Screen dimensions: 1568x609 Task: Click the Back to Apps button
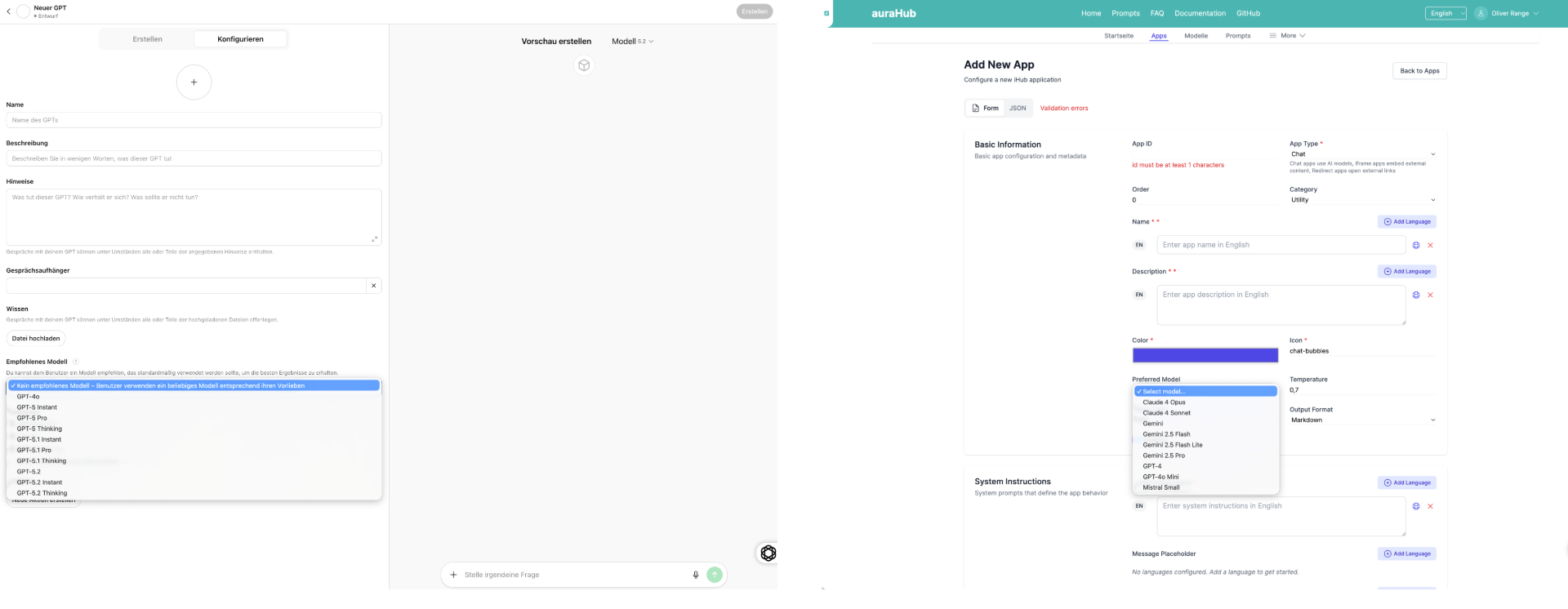click(1419, 71)
